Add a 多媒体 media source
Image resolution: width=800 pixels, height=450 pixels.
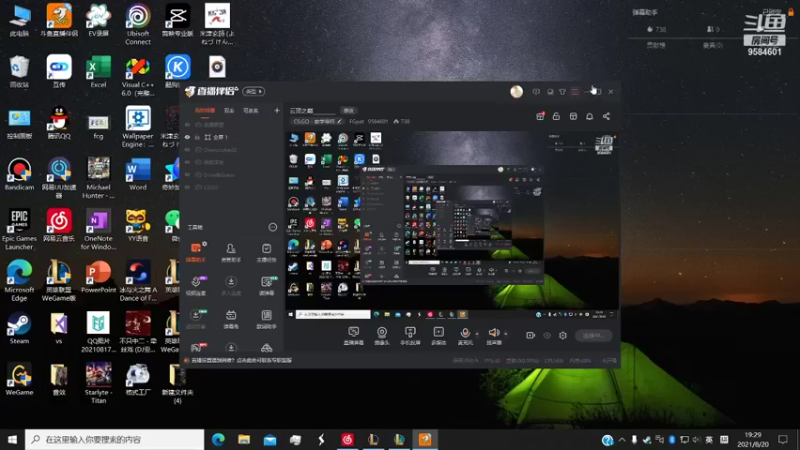point(438,336)
